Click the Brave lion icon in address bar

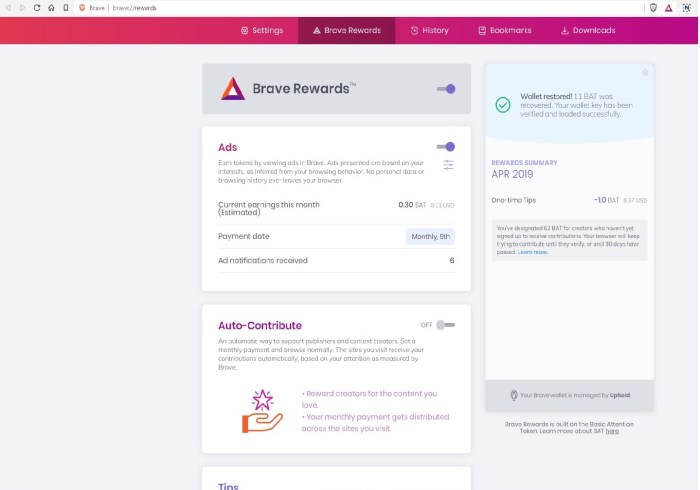pos(82,8)
